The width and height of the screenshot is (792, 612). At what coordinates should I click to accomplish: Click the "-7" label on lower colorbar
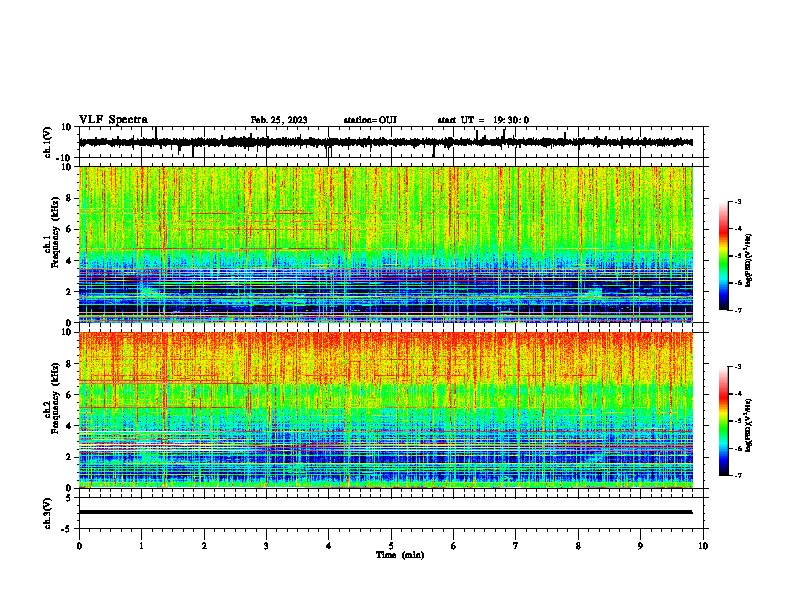point(737,475)
